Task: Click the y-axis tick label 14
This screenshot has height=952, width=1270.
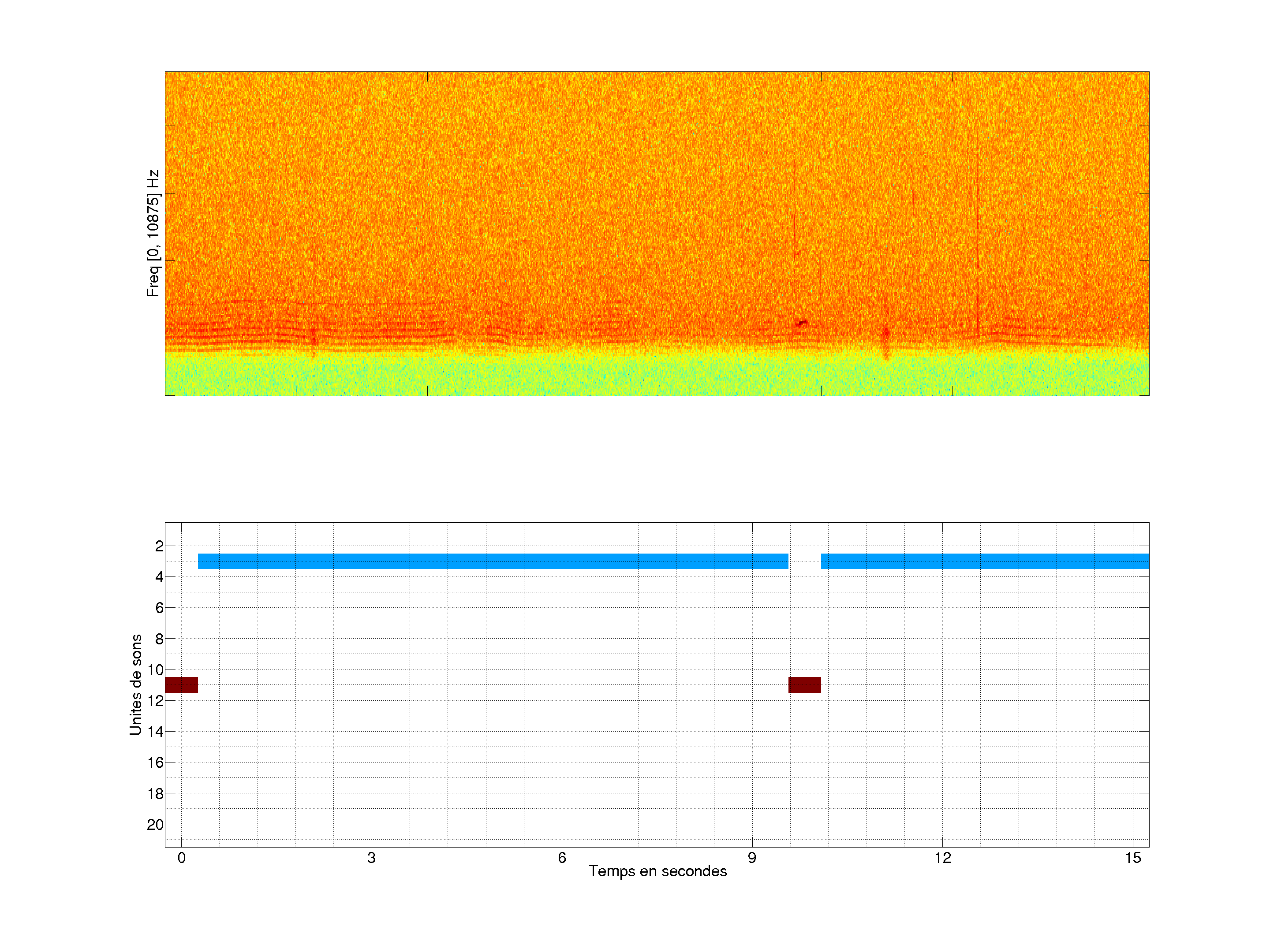Action: click(x=155, y=732)
